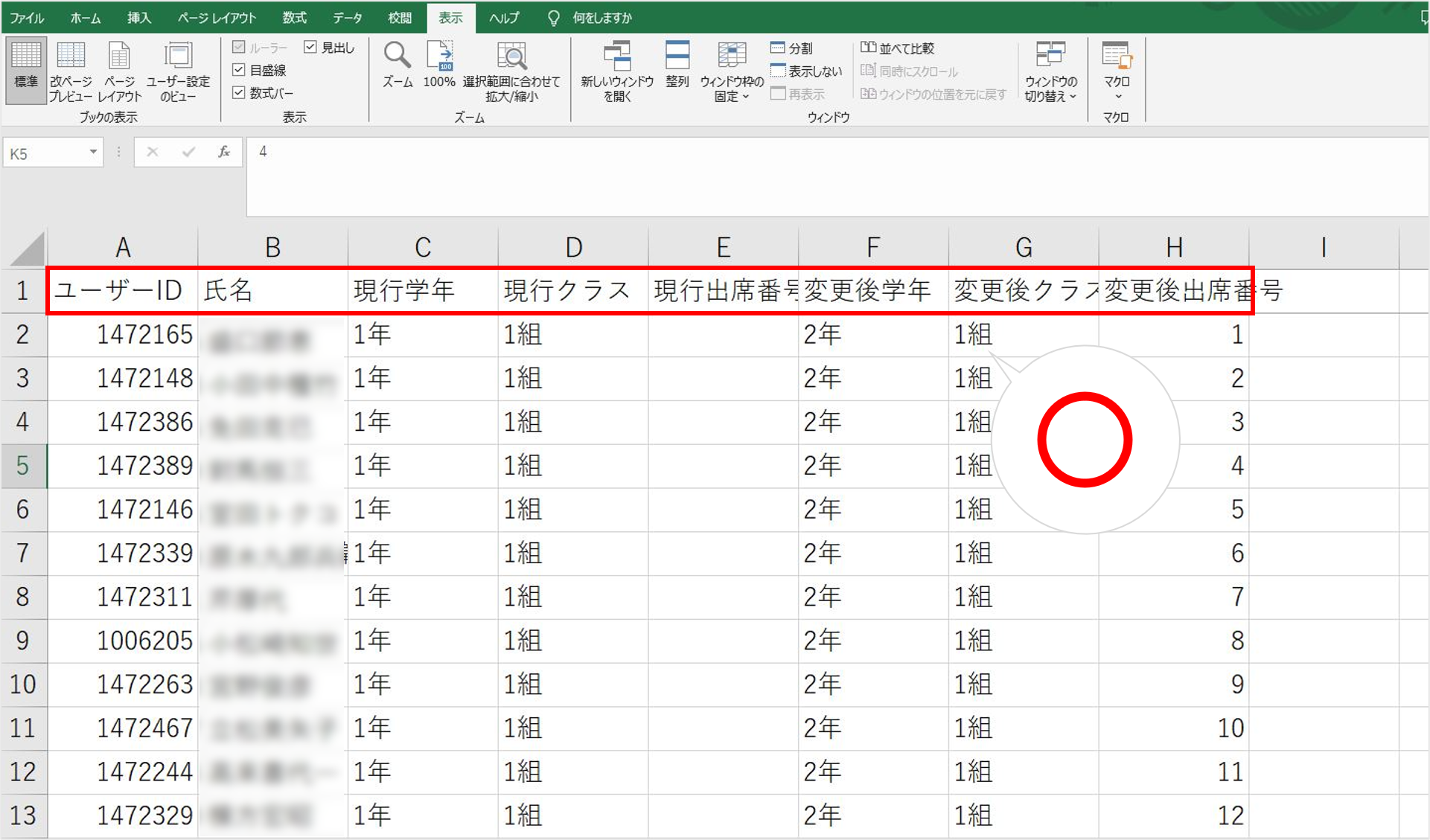Click 並べて比較 button
Image resolution: width=1430 pixels, height=840 pixels.
[x=897, y=48]
